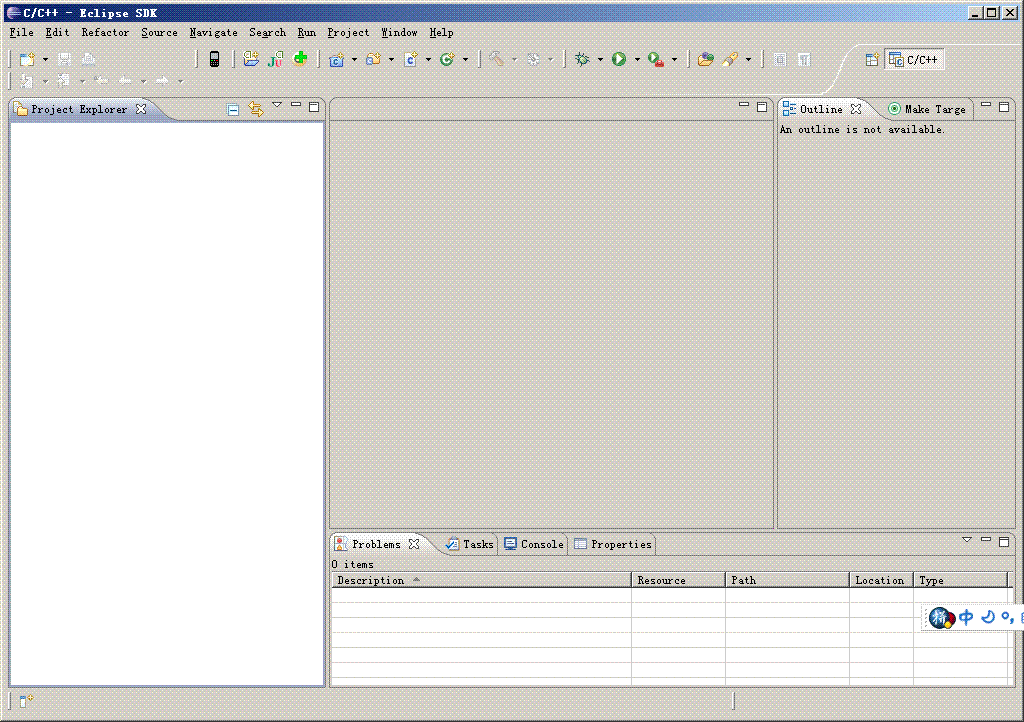
Task: Click the Build hammer icon
Action: click(x=496, y=59)
